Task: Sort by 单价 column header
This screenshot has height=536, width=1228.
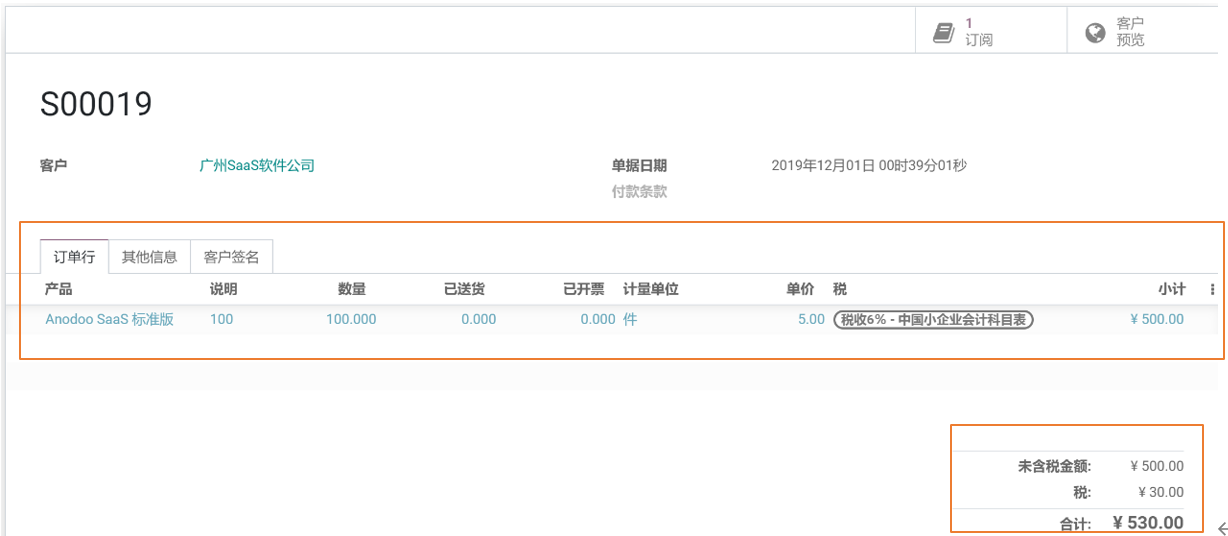Action: tap(800, 289)
